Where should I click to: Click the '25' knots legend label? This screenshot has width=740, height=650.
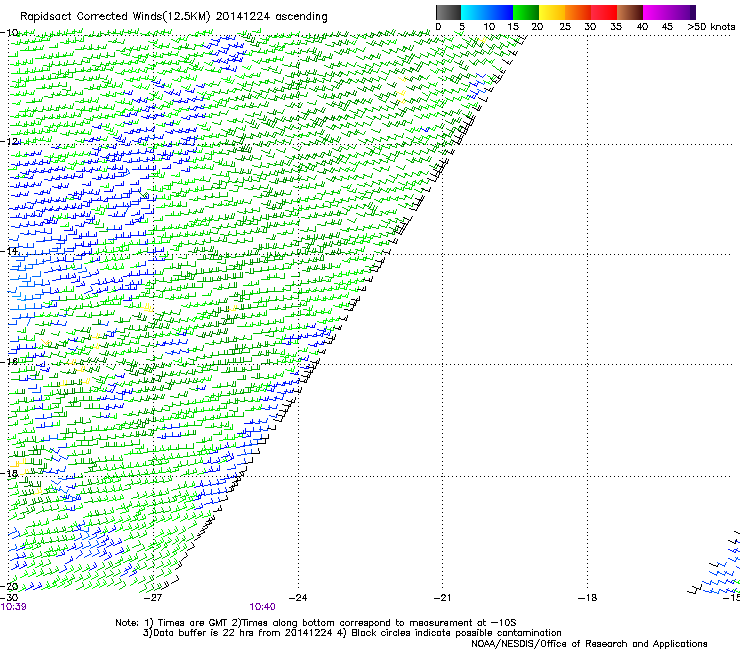coord(565,27)
